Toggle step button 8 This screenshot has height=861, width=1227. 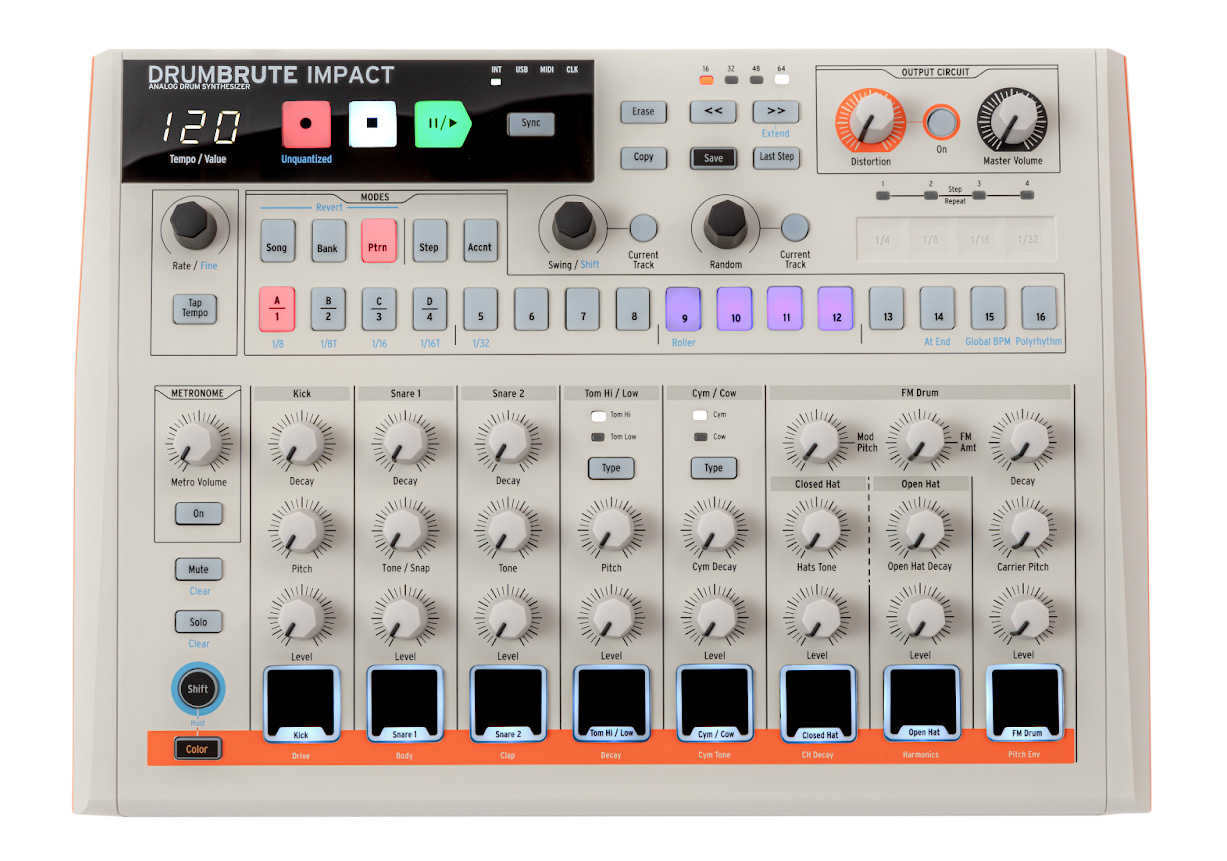pos(633,309)
